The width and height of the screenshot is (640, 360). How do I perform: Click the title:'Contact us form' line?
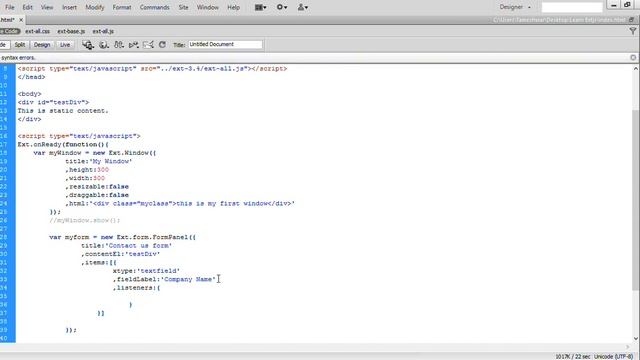127,246
